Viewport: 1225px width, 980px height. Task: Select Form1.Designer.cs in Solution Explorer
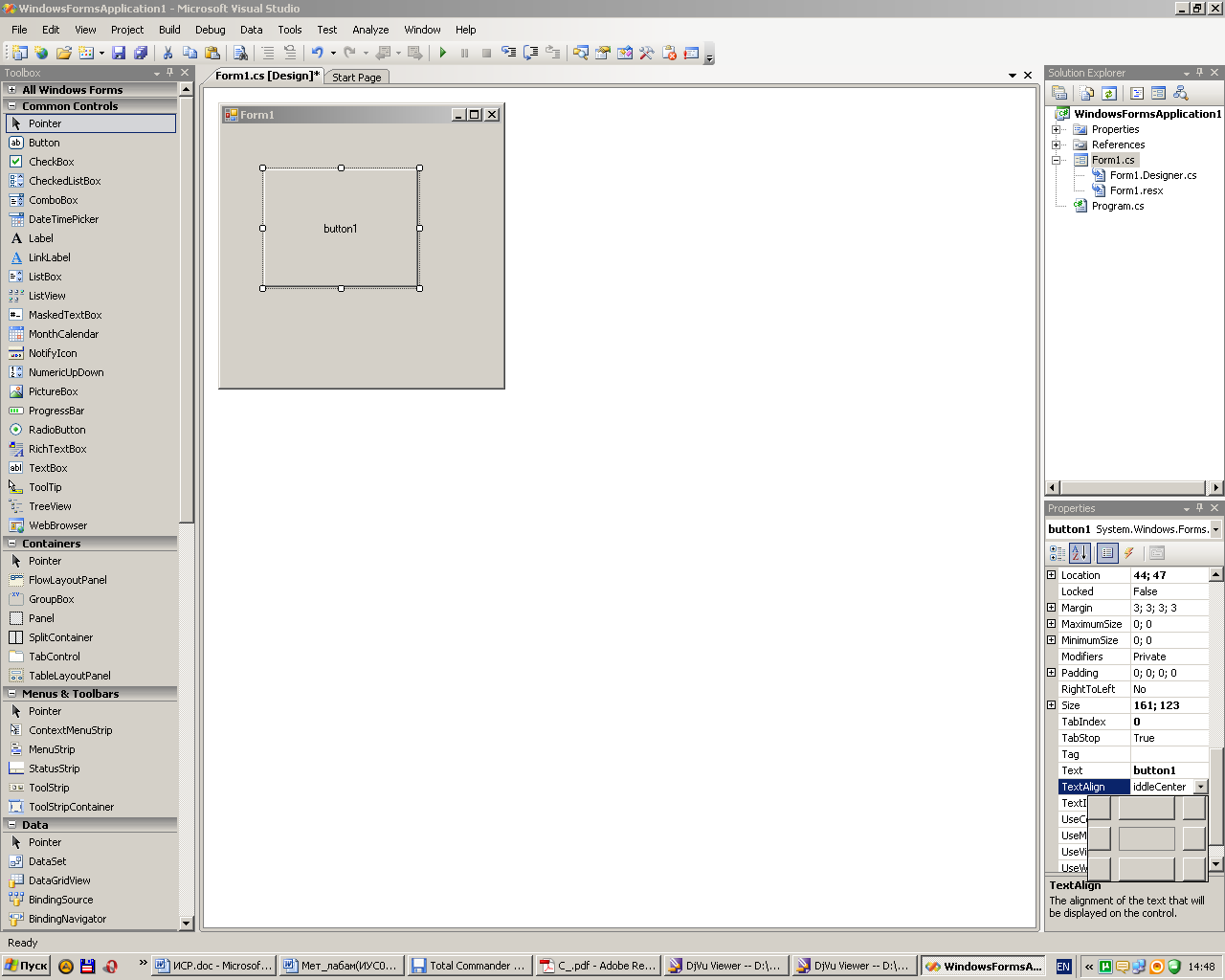[x=1153, y=175]
